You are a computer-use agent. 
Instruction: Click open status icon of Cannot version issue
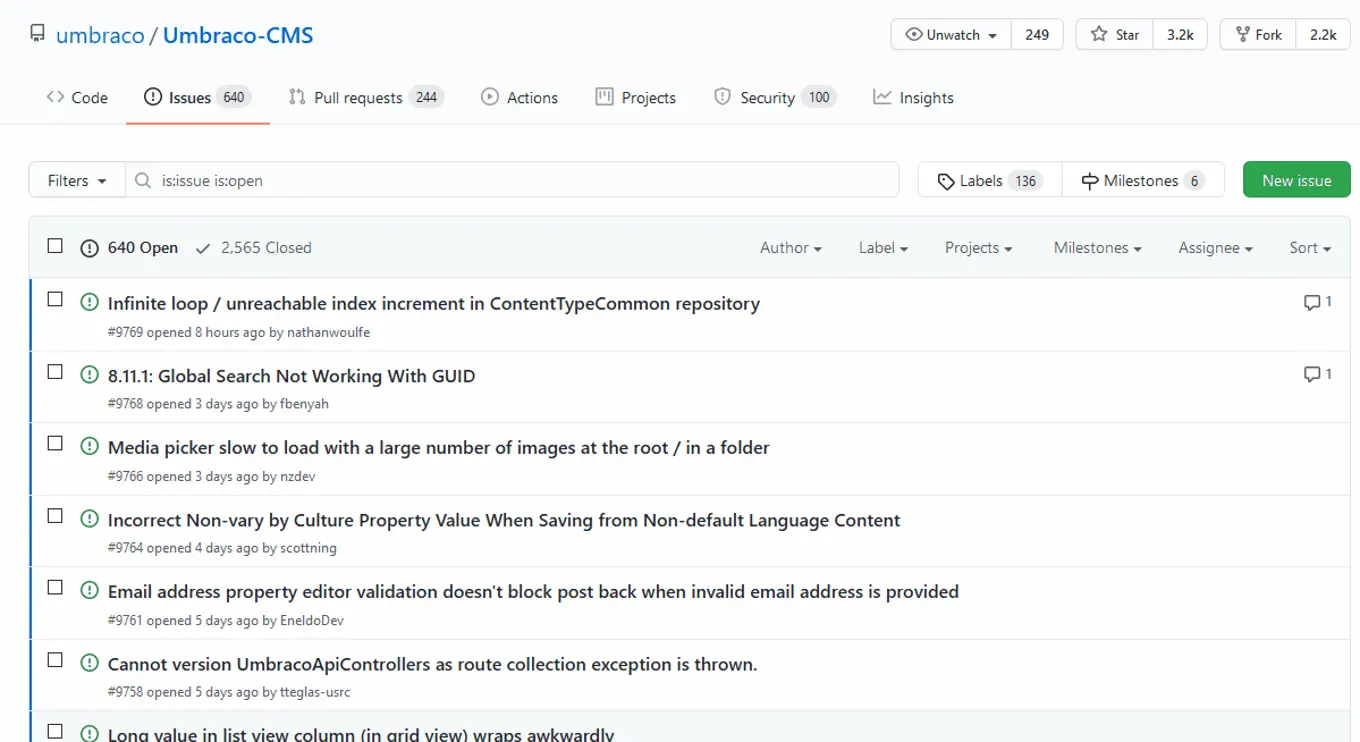point(90,662)
